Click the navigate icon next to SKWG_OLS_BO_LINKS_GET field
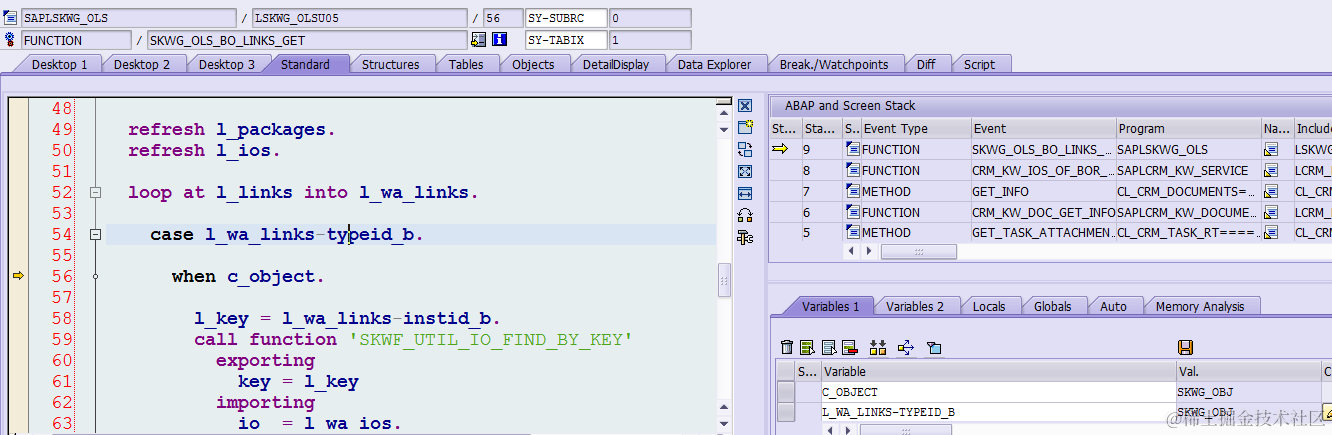 [479, 40]
